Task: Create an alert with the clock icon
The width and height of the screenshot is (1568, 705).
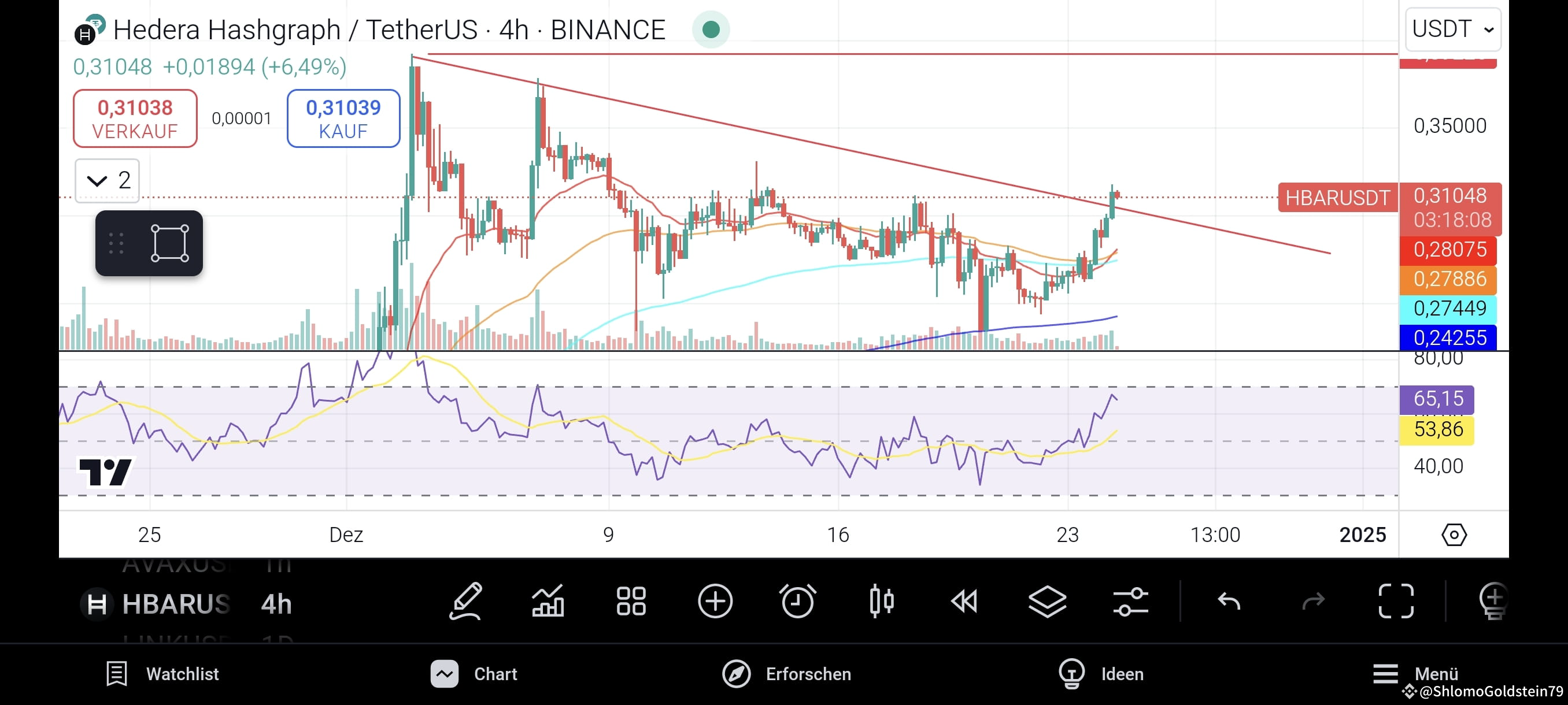Action: pos(797,602)
